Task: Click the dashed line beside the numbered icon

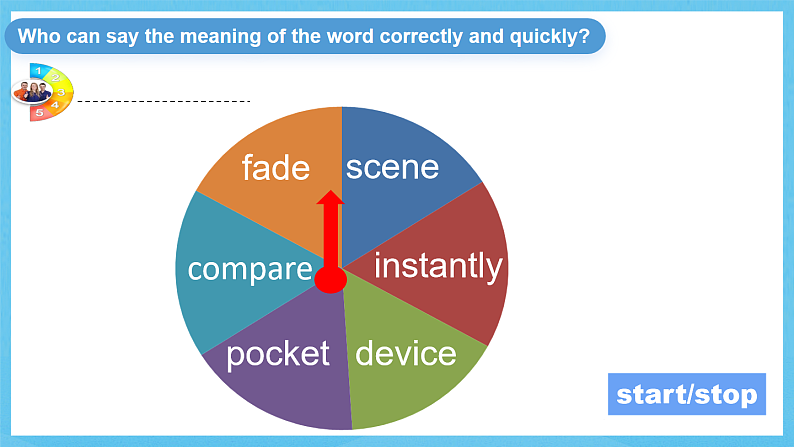Action: (x=163, y=101)
